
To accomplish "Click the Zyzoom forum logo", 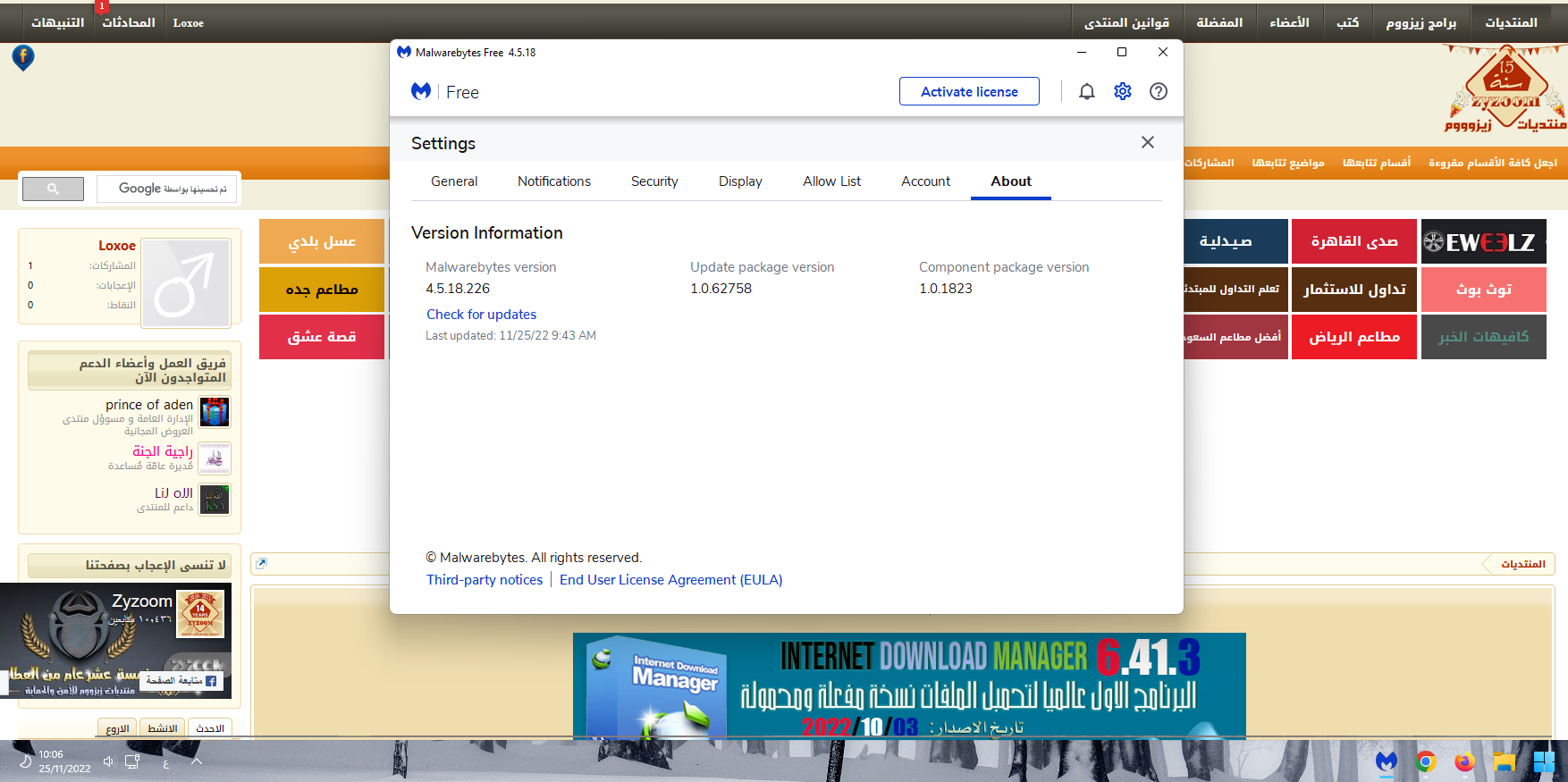I will [1506, 89].
